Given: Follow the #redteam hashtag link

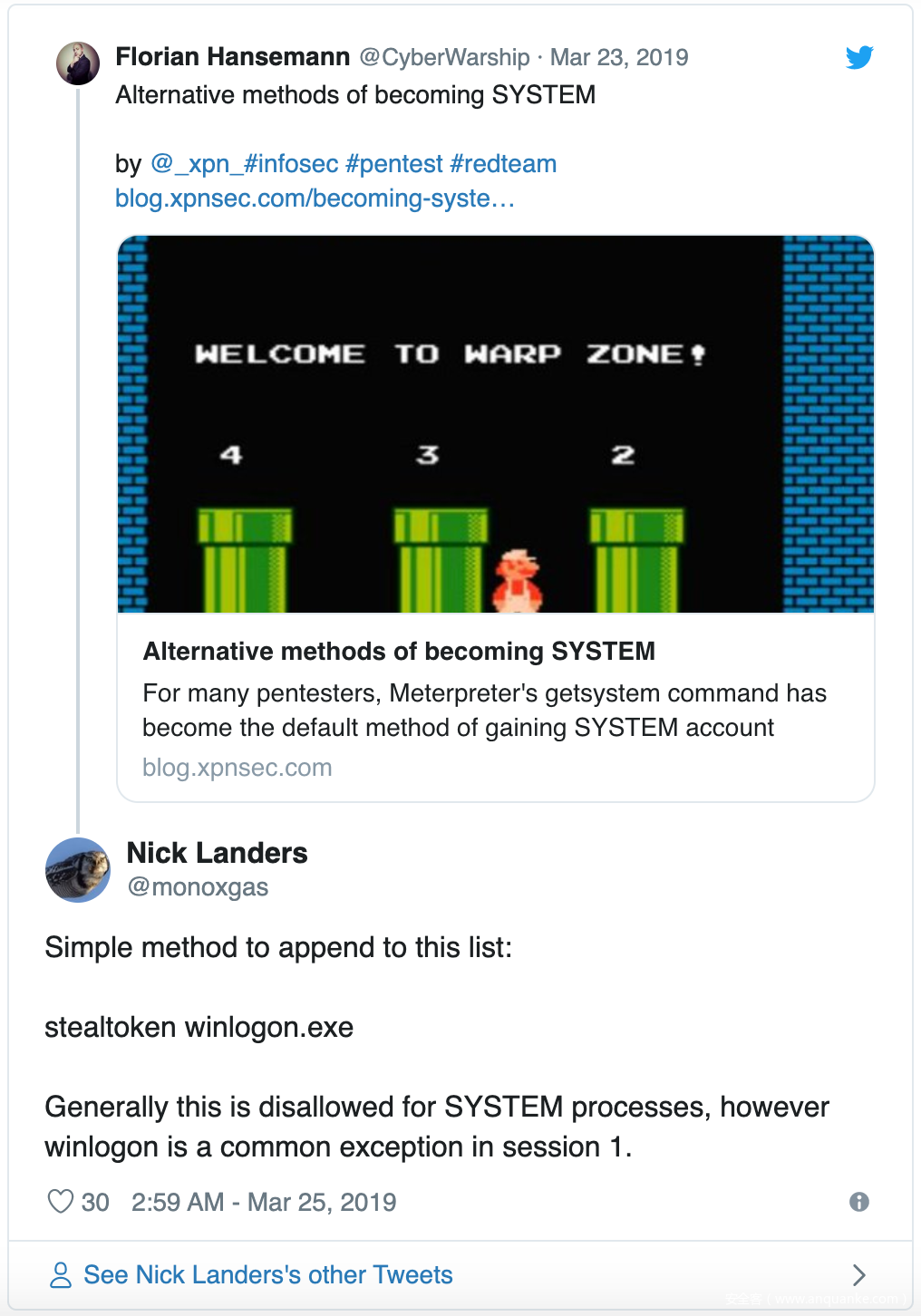Looking at the screenshot, I should point(503,164).
